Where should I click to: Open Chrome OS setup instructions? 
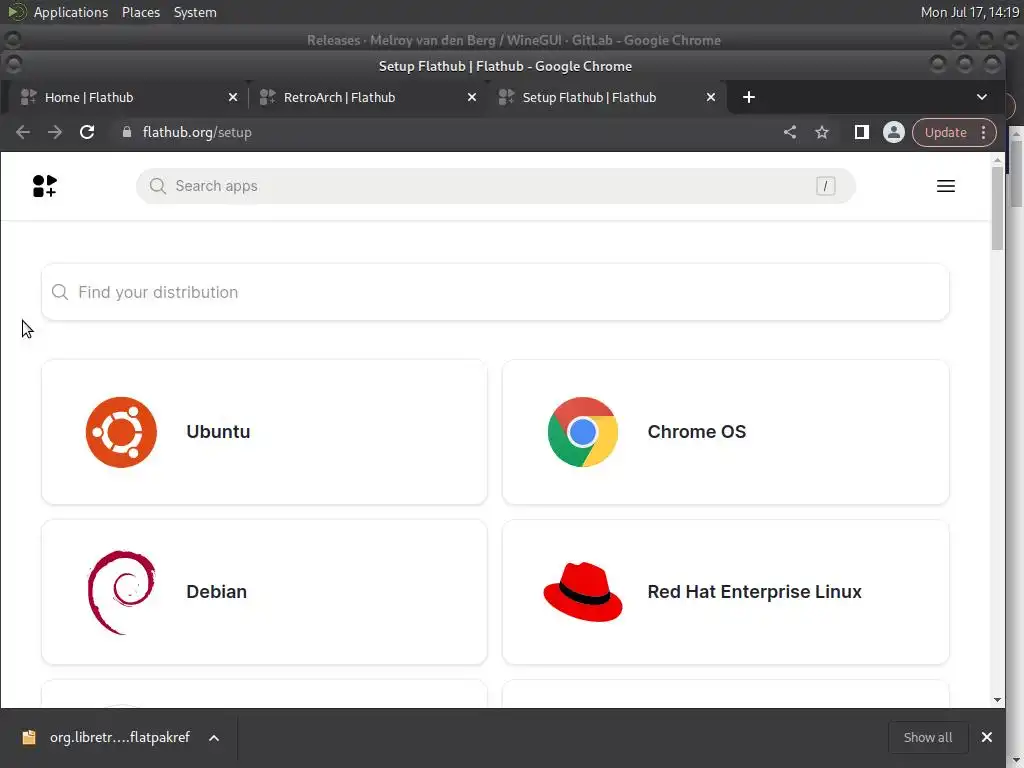tap(726, 432)
